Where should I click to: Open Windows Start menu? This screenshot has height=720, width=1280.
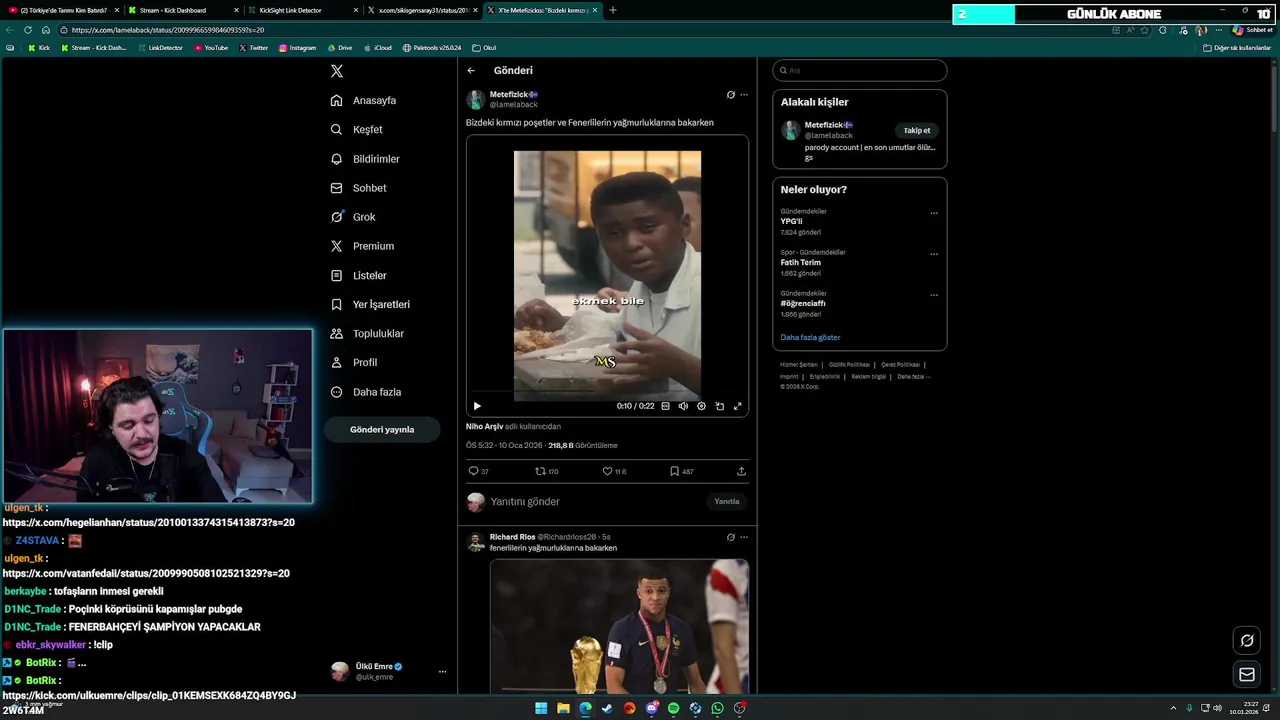coord(541,708)
